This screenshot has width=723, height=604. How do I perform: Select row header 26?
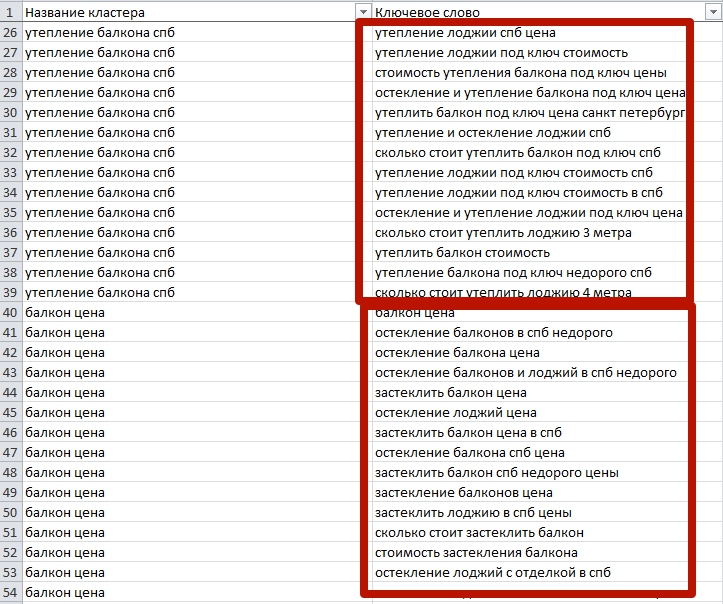(10, 32)
